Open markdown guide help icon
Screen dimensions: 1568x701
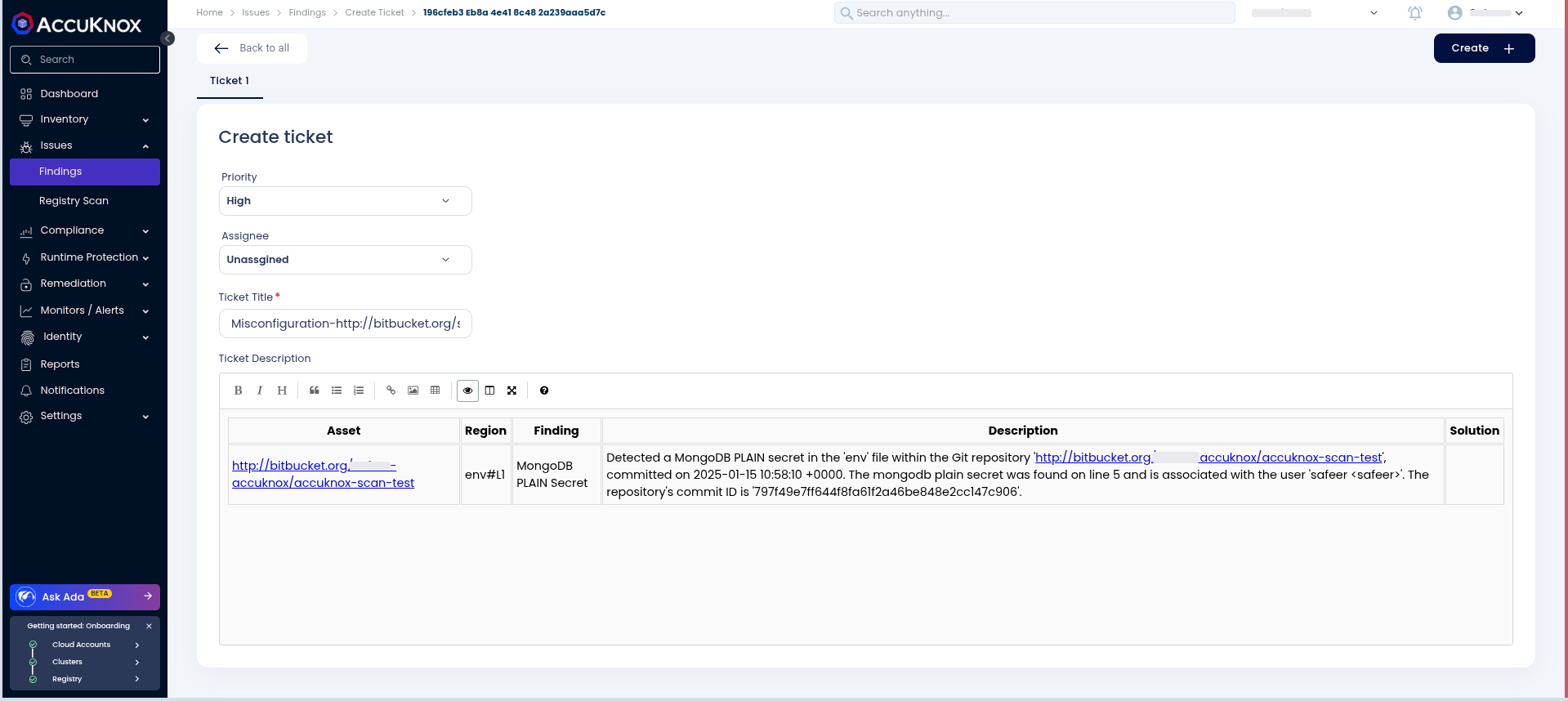coord(544,391)
